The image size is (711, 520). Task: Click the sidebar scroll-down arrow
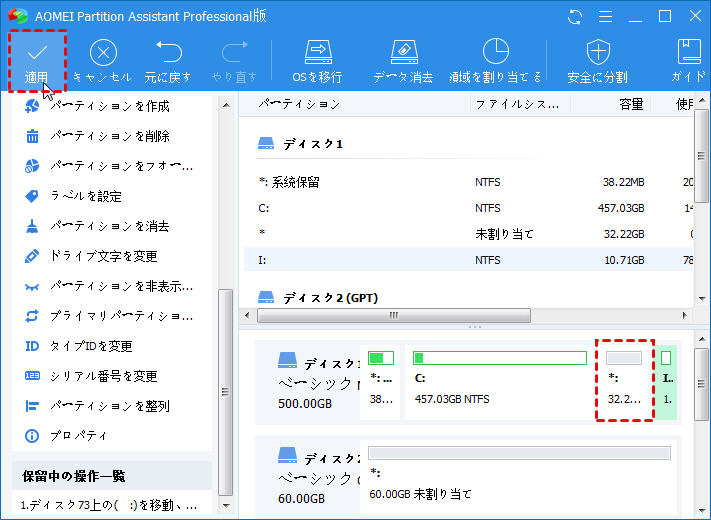[x=226, y=505]
